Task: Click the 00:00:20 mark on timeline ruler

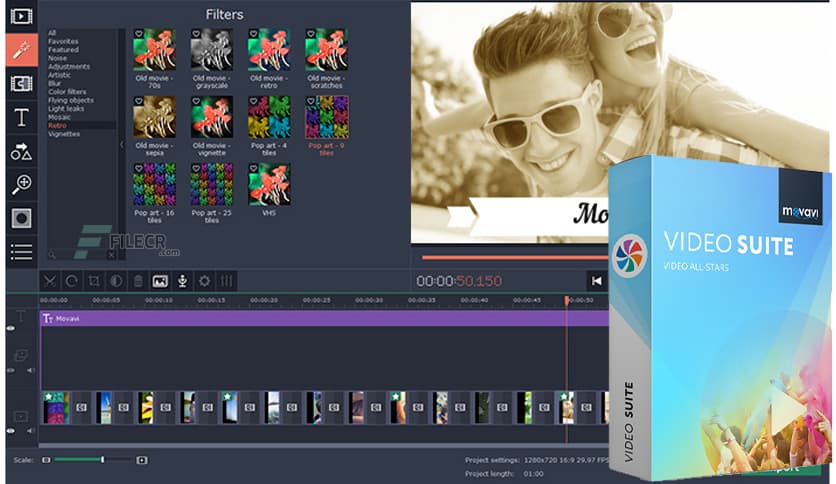Action: pos(263,300)
